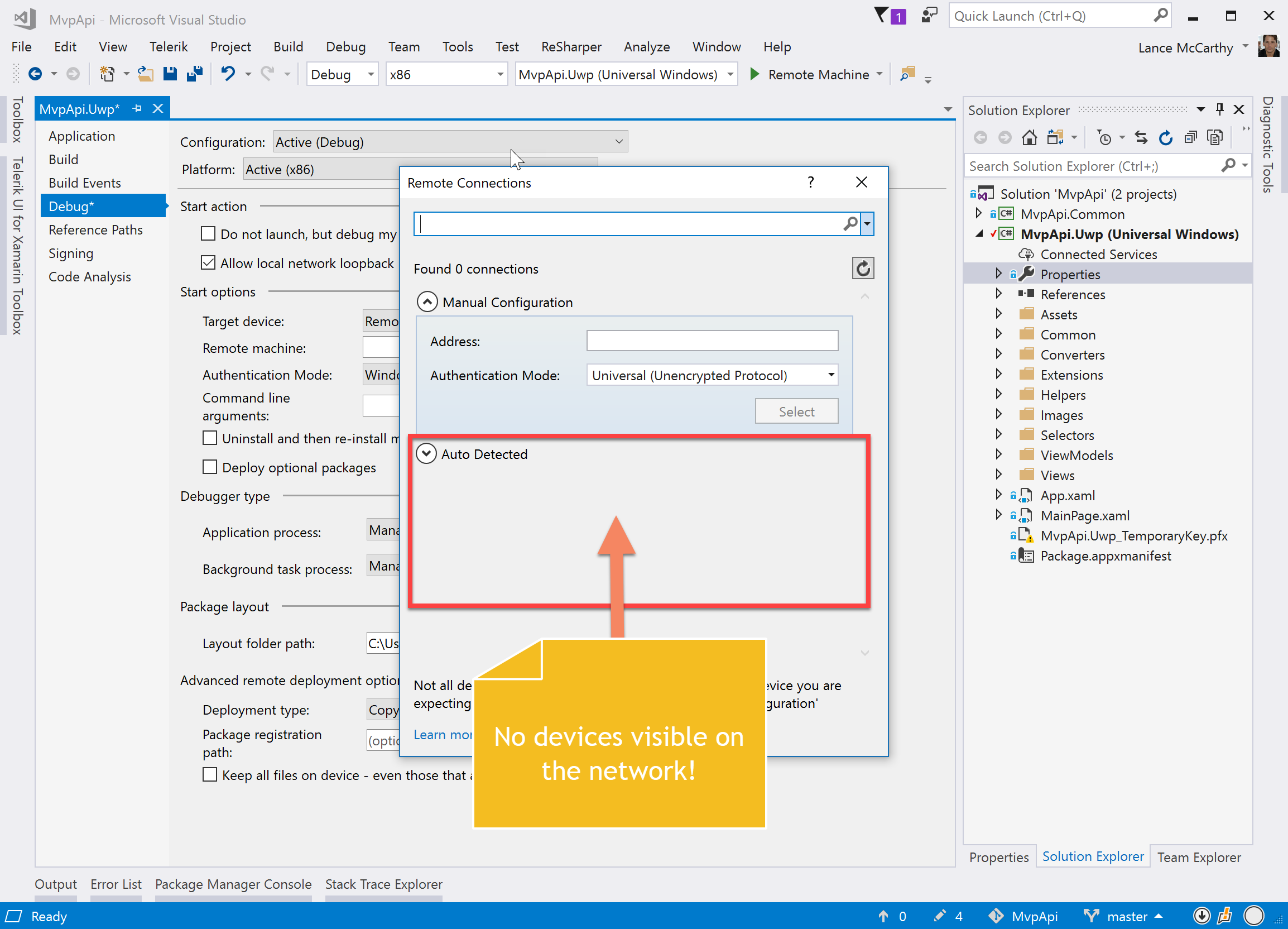
Task: Click Solution Explorer Refresh icon
Action: (x=1165, y=137)
